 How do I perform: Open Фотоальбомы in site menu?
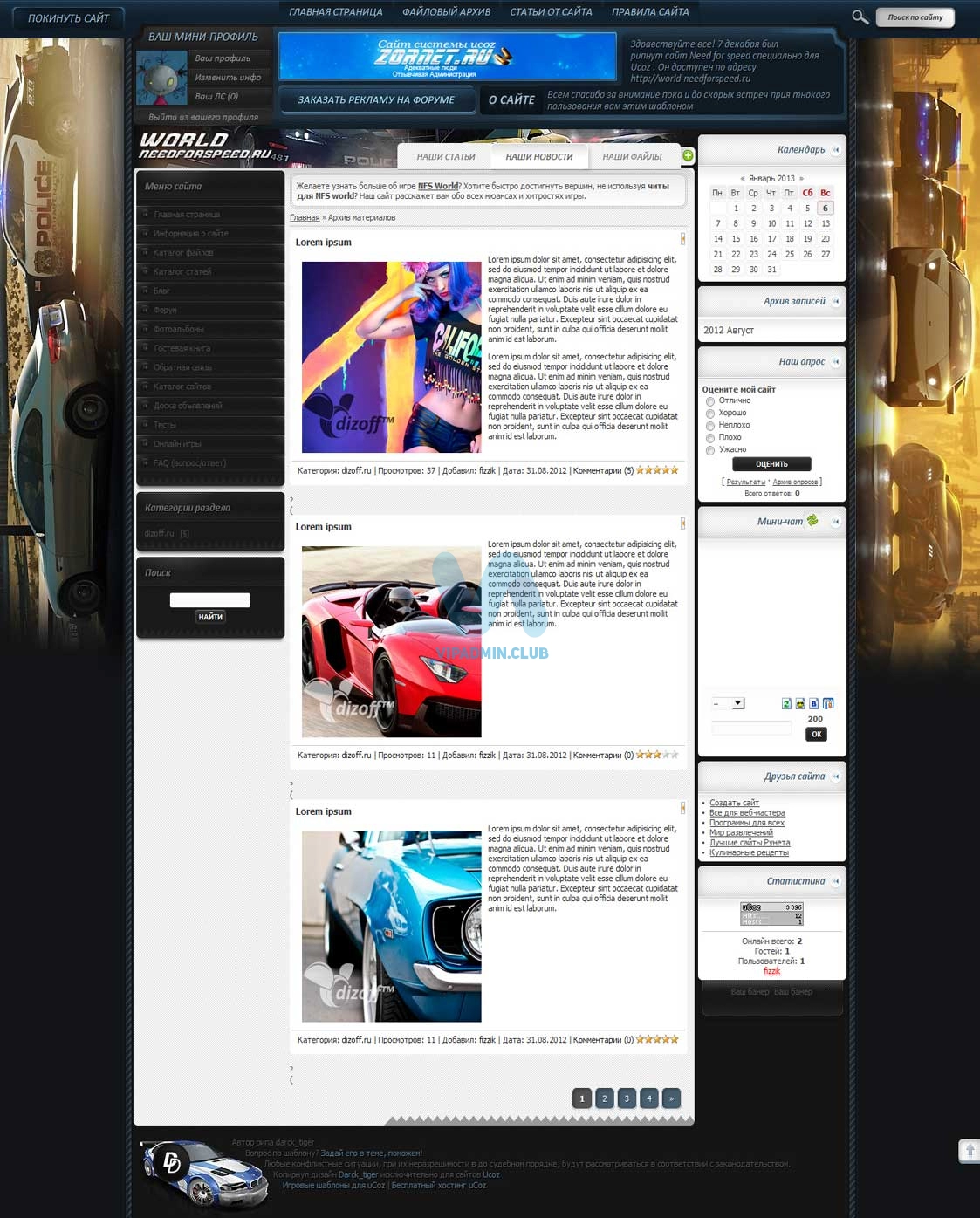click(x=179, y=329)
